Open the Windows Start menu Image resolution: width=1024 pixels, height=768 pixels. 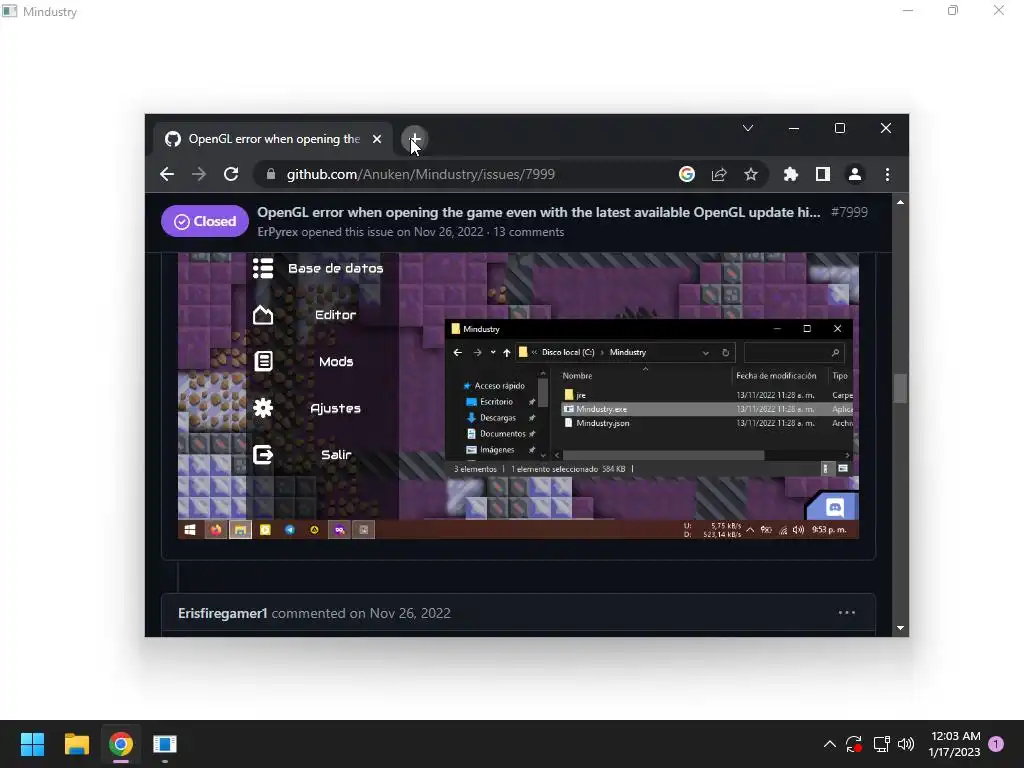coord(32,744)
